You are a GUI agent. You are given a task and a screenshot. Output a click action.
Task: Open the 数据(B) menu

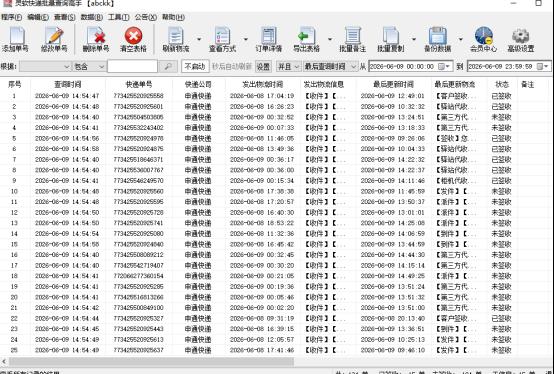tap(92, 17)
